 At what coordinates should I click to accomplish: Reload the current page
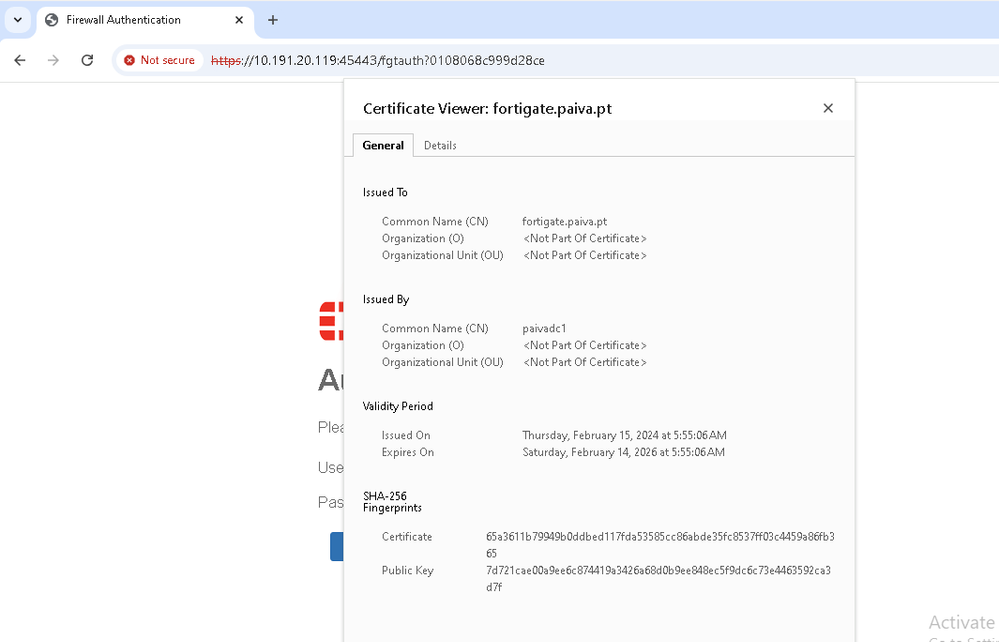coord(87,60)
